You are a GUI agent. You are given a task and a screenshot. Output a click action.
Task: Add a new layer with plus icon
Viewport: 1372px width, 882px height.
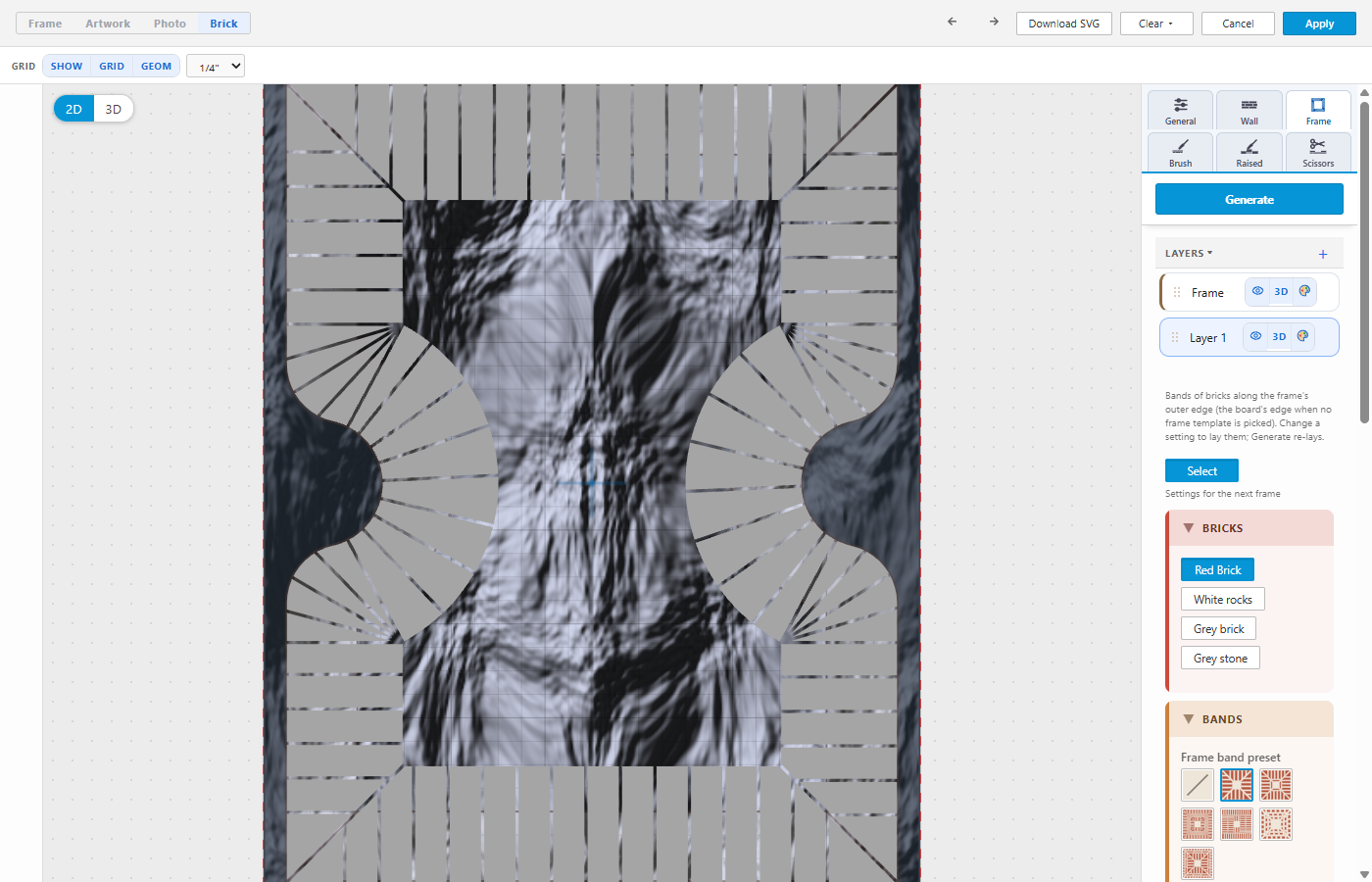click(x=1323, y=254)
